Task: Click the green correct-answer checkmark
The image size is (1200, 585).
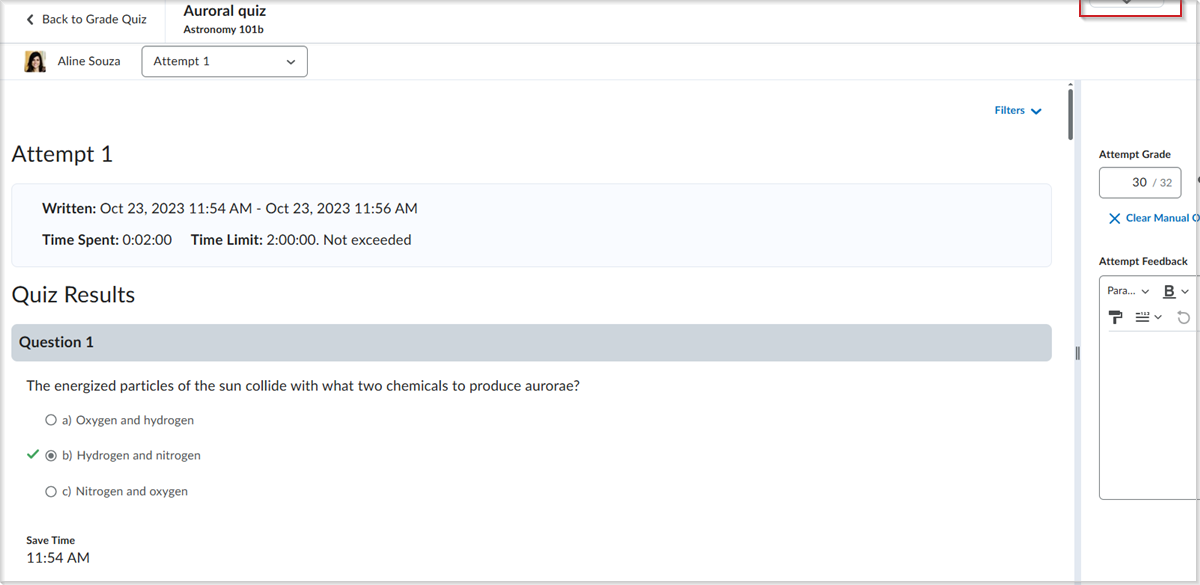Action: (x=33, y=455)
